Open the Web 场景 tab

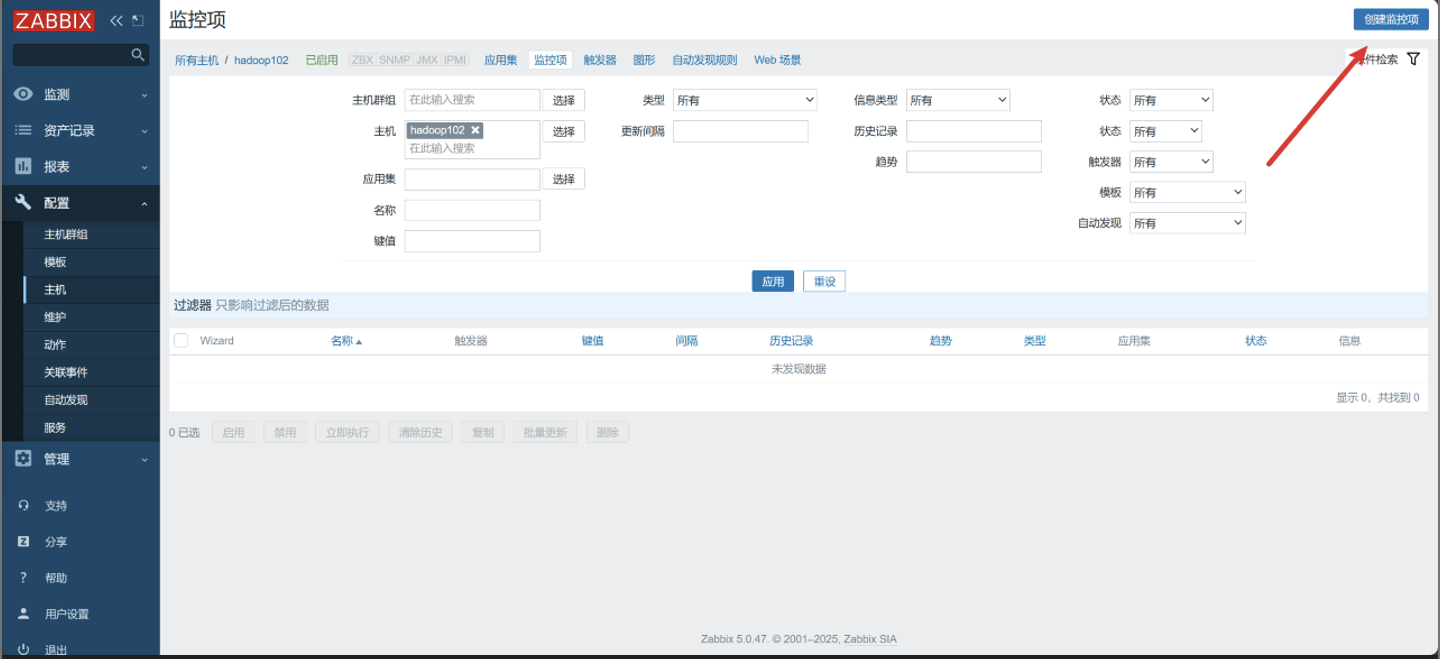tap(777, 60)
